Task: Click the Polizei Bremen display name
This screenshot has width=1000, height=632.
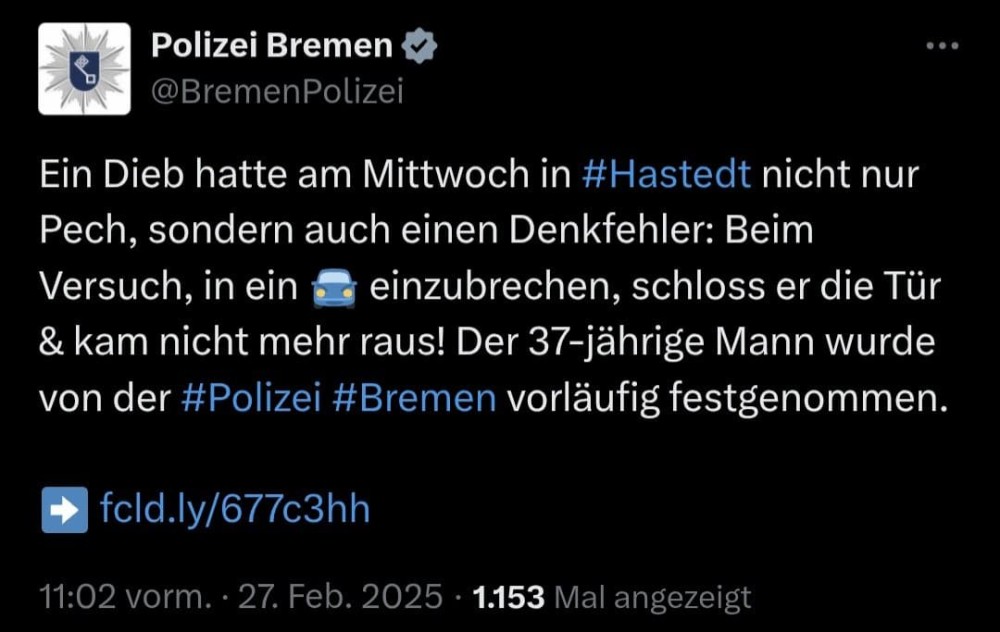Action: [272, 45]
